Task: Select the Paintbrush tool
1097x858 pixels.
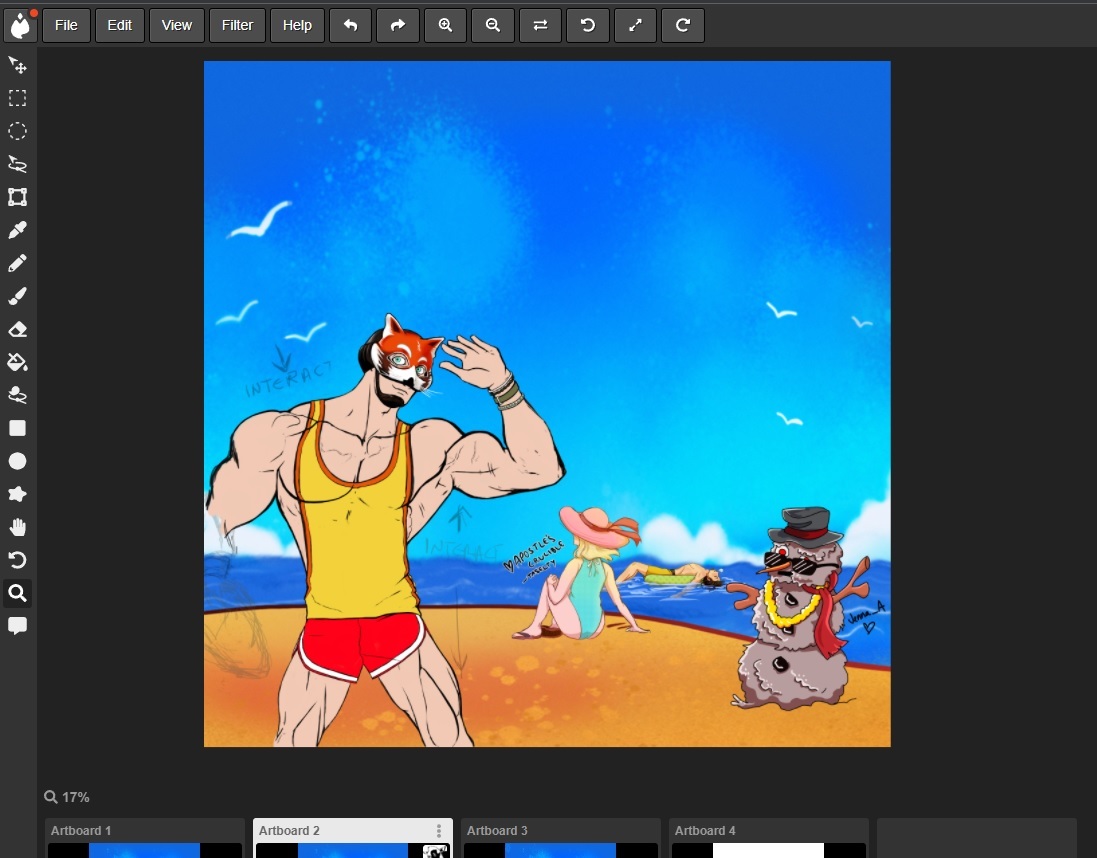Action: [18, 297]
